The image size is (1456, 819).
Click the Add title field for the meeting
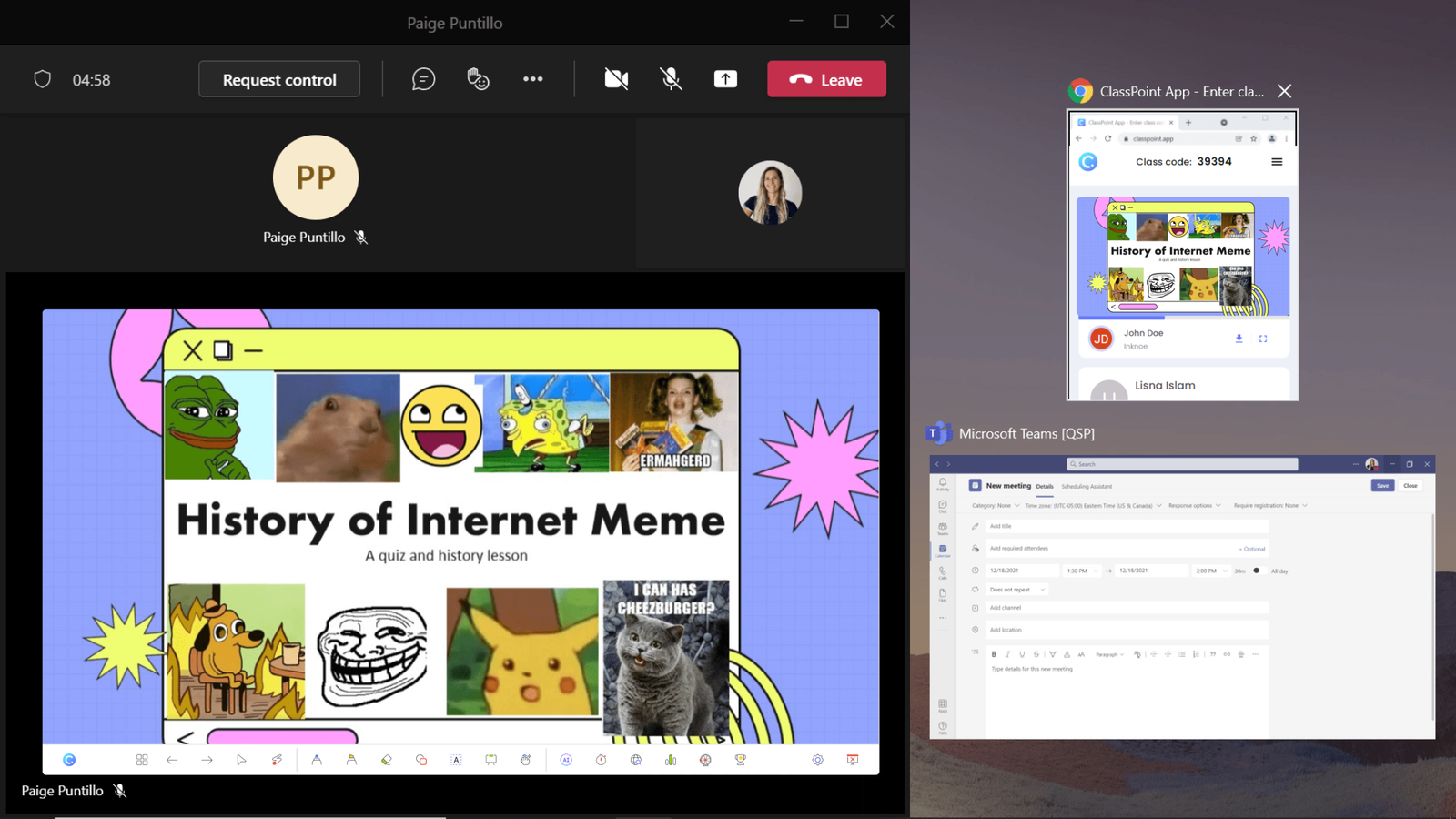tap(1127, 526)
